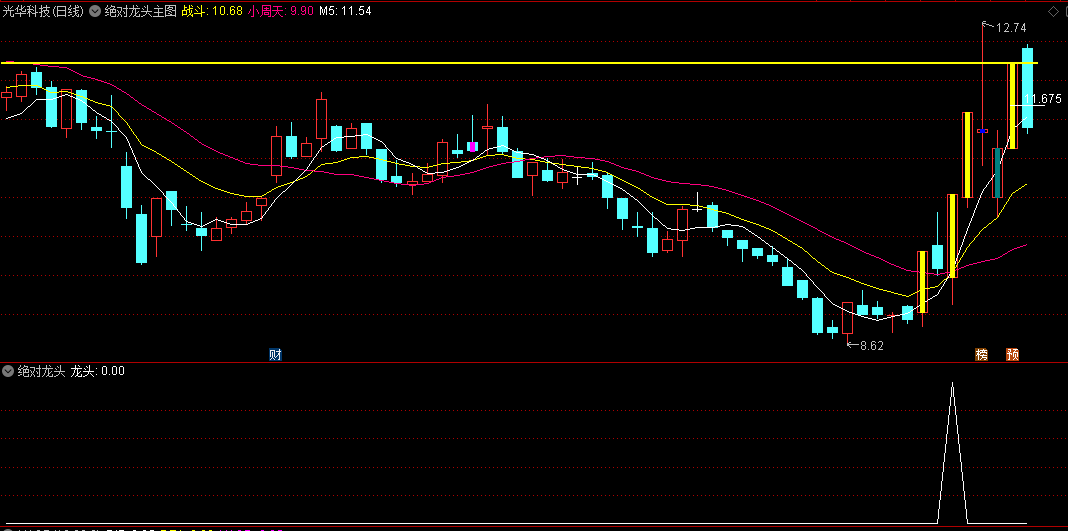Select the 龙头: 0.00 readout
Screen dimensions: 1068x531
(x=97, y=371)
